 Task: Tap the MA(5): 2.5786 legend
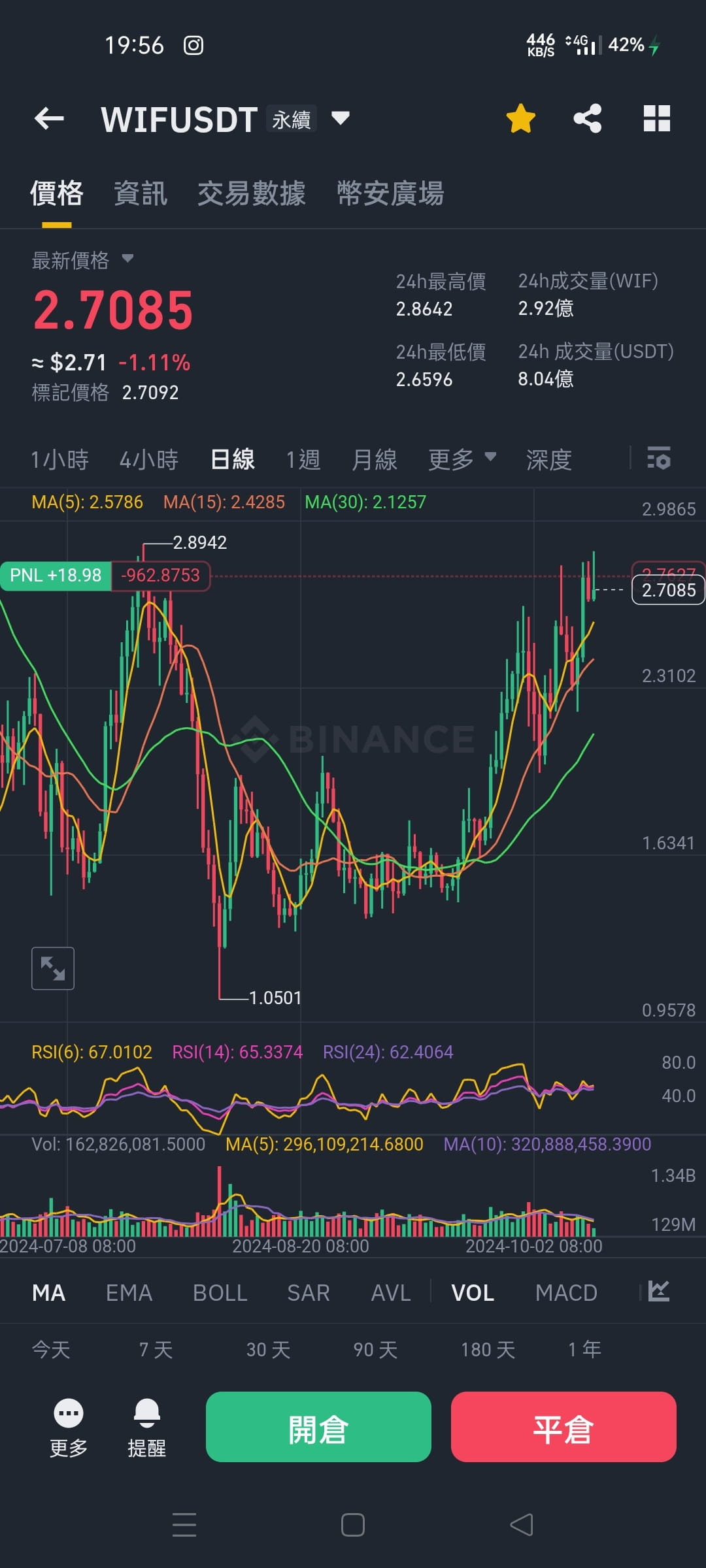pyautogui.click(x=87, y=502)
